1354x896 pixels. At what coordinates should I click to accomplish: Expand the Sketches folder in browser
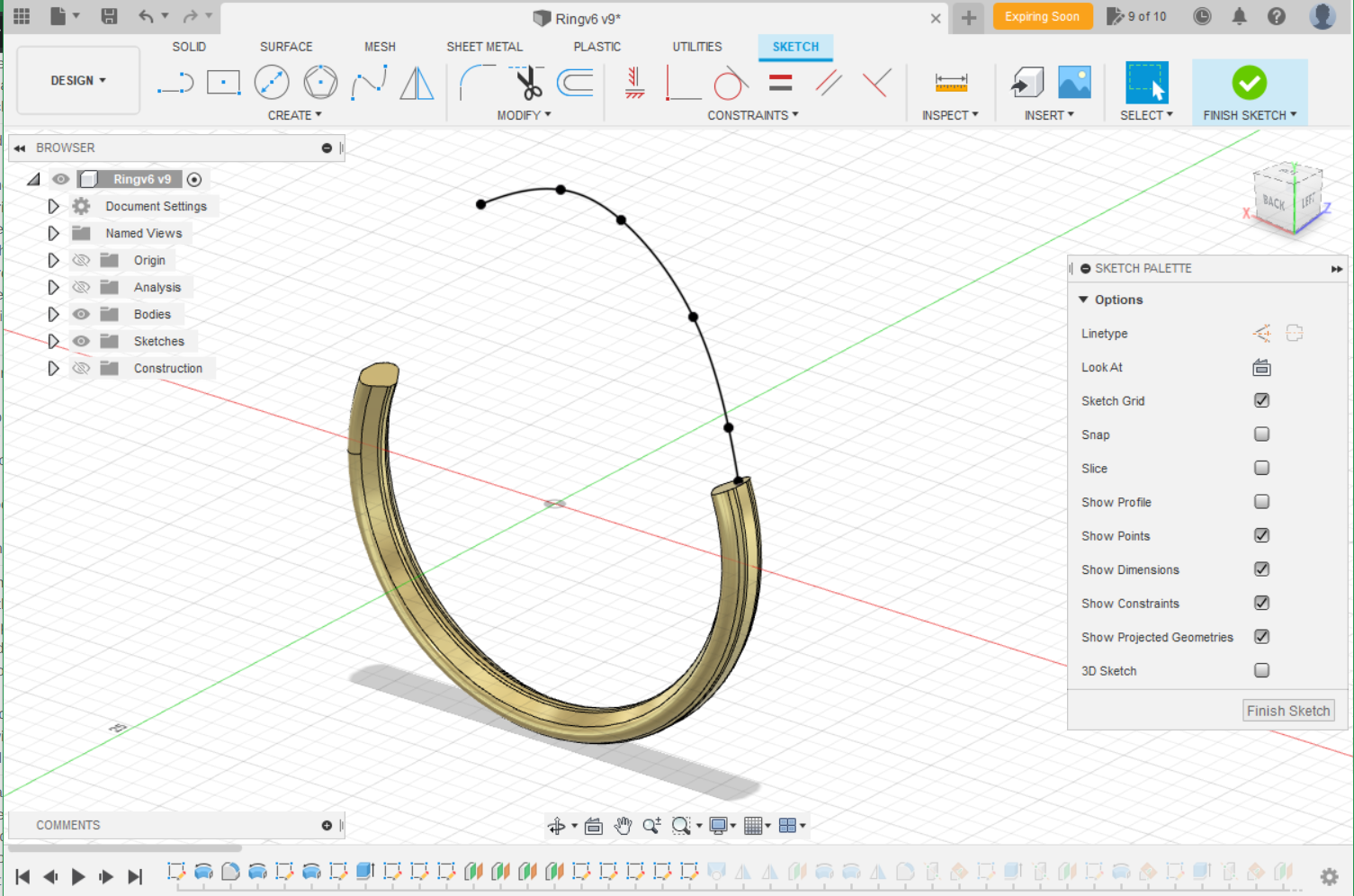click(x=53, y=341)
